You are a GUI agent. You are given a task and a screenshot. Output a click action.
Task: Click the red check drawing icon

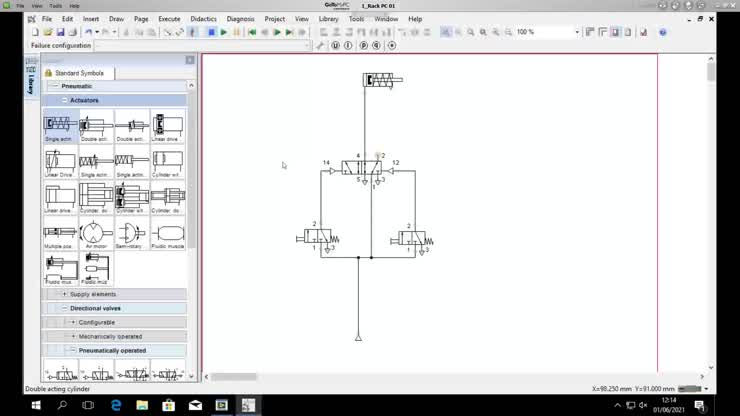644,32
